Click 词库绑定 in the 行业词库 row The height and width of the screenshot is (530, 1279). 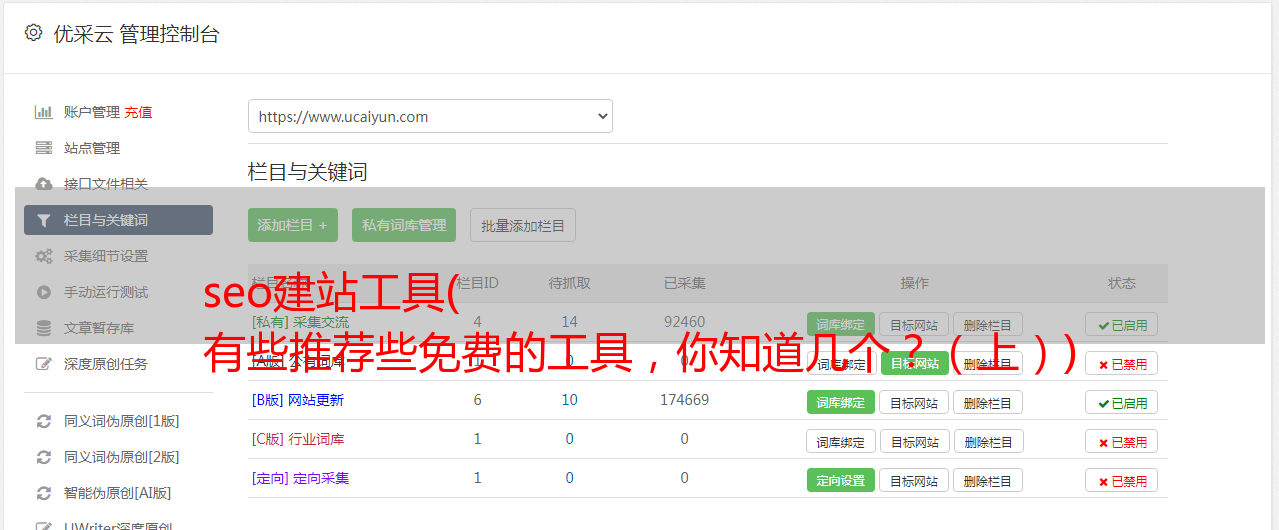point(841,441)
